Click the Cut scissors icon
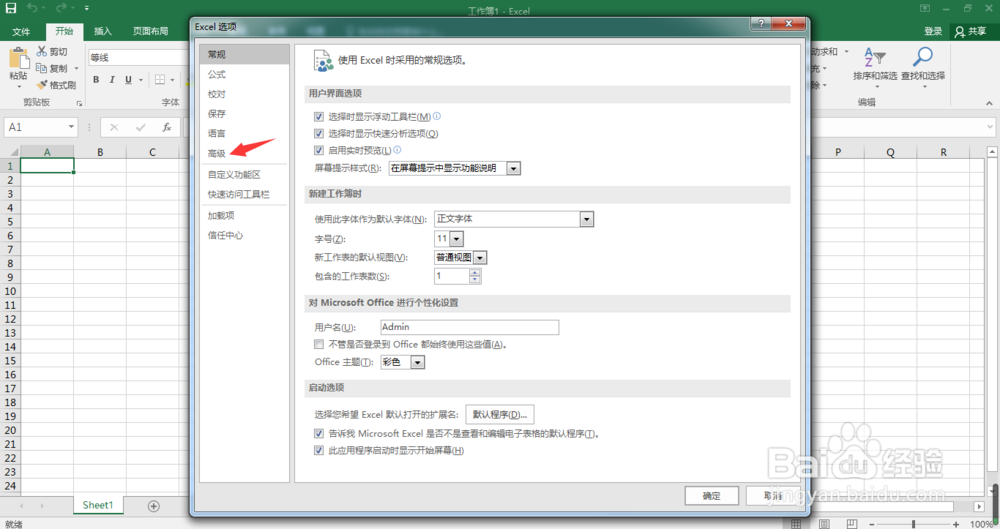Screen dimensions: 1000x529 click(42, 51)
